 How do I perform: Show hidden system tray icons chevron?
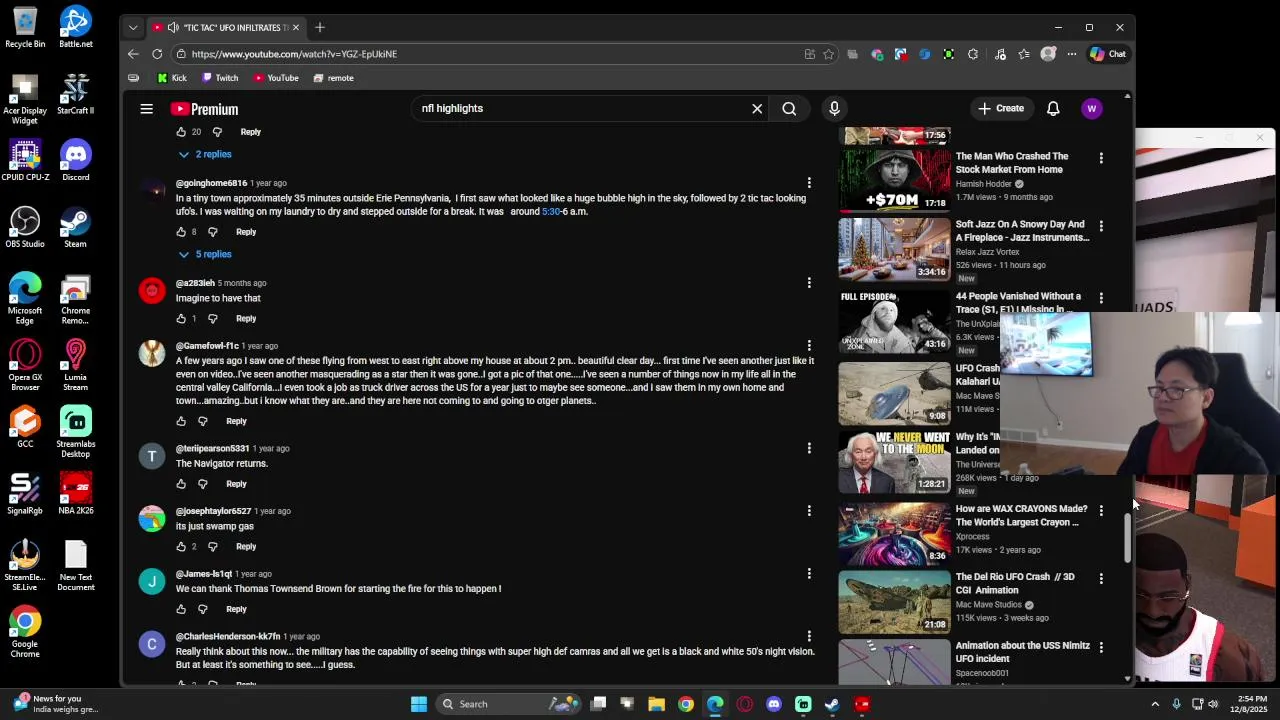click(x=1155, y=704)
